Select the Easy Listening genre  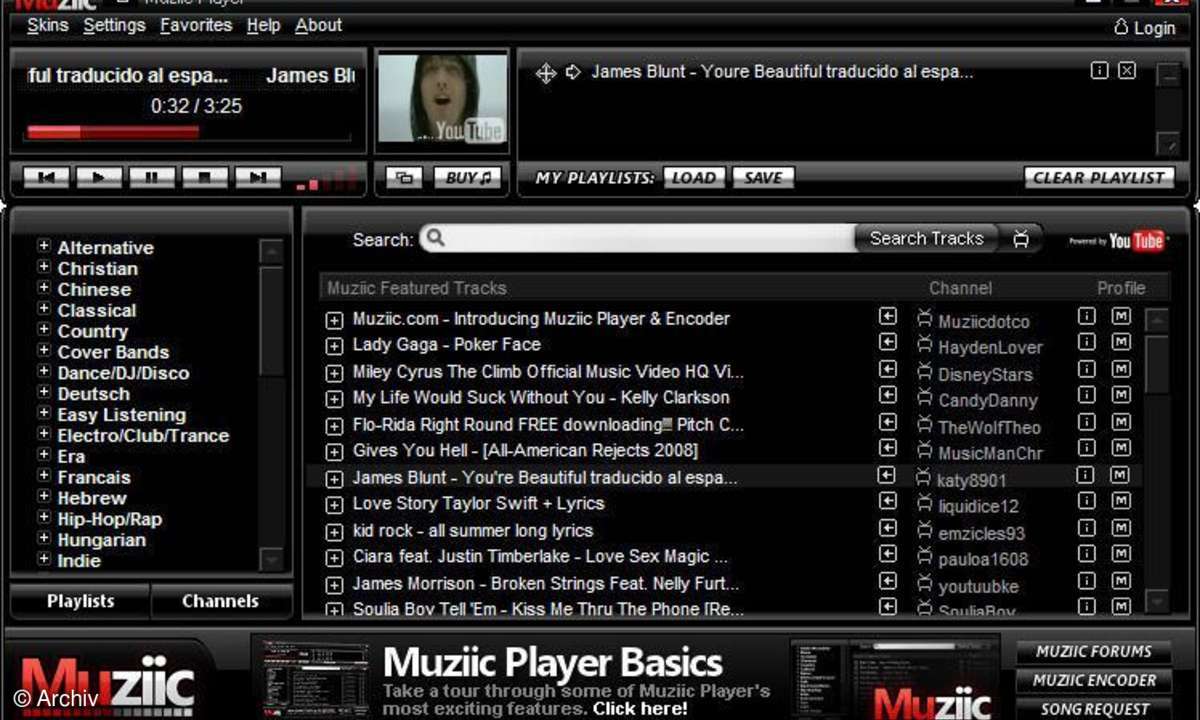click(x=122, y=414)
